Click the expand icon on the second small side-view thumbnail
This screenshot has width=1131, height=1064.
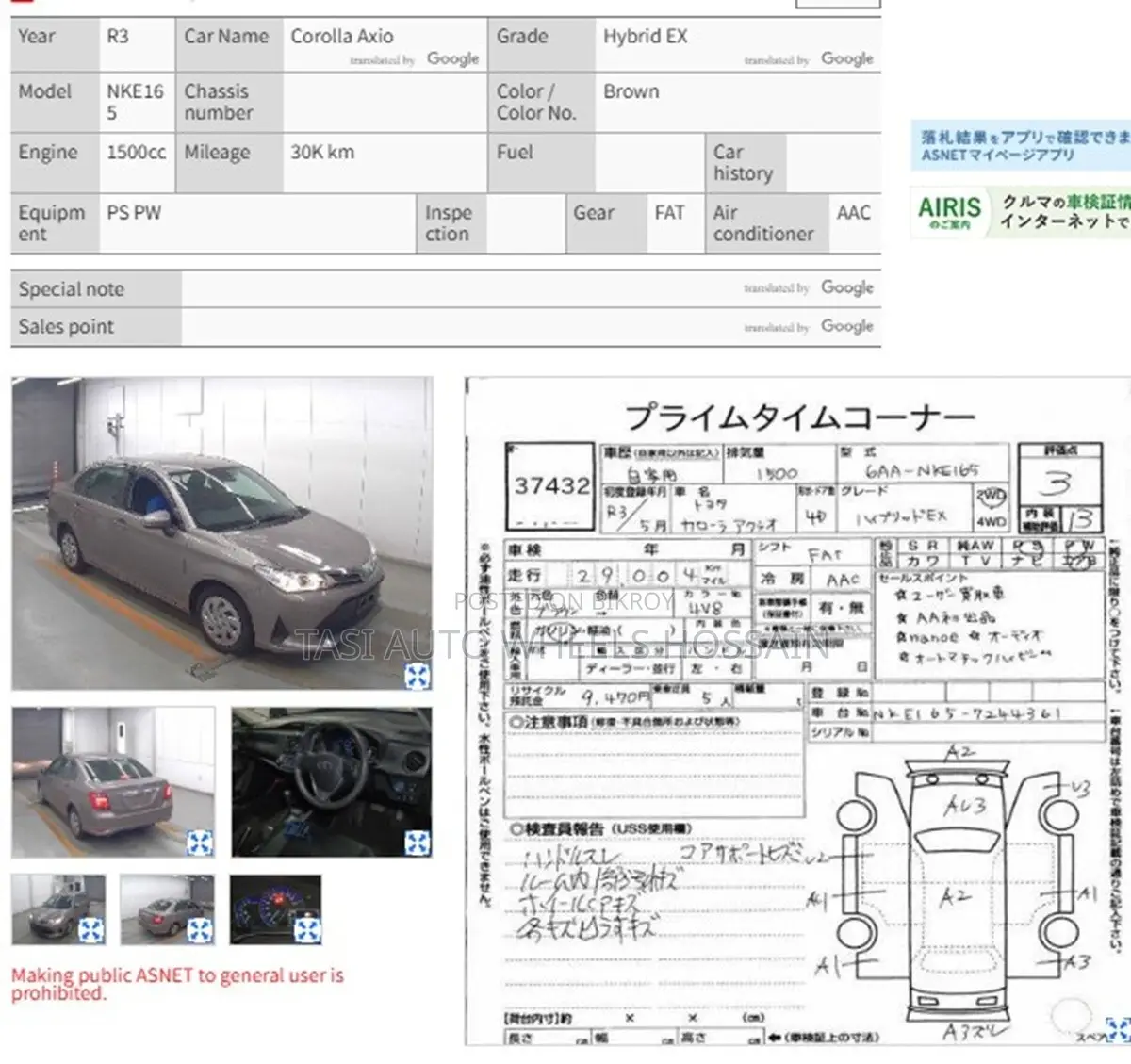coord(200,931)
